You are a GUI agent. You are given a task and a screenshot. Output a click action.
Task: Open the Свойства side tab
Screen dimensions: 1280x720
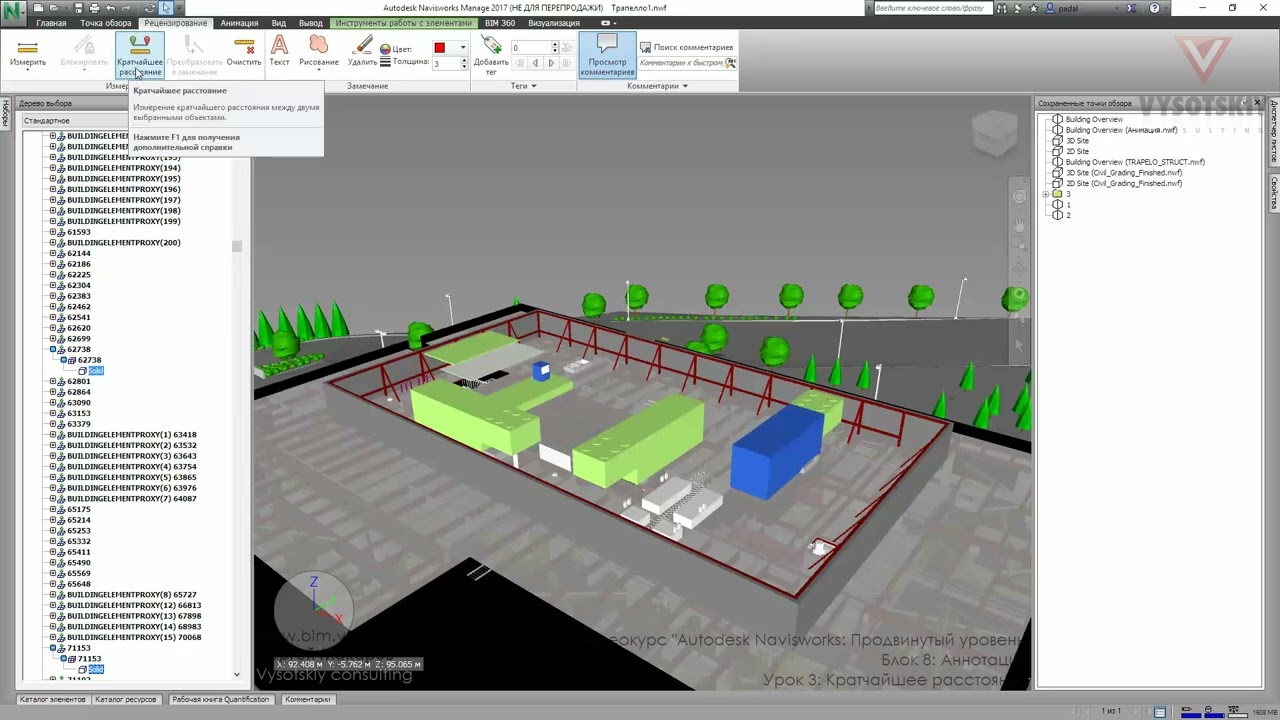[x=1274, y=191]
